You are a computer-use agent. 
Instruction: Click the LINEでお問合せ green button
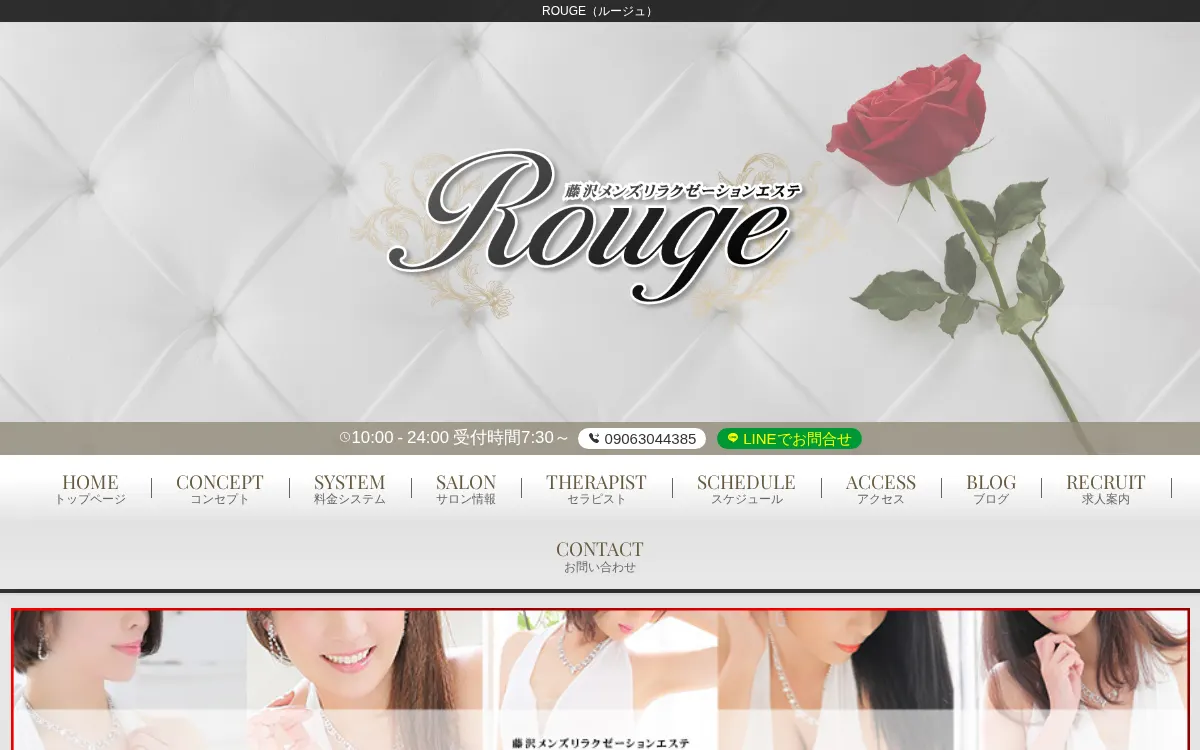coord(789,439)
